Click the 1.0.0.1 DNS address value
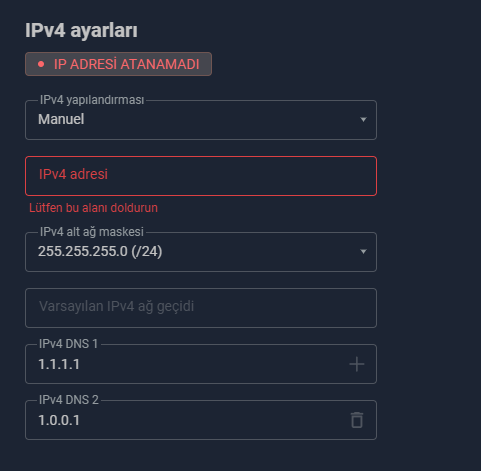 coord(59,420)
